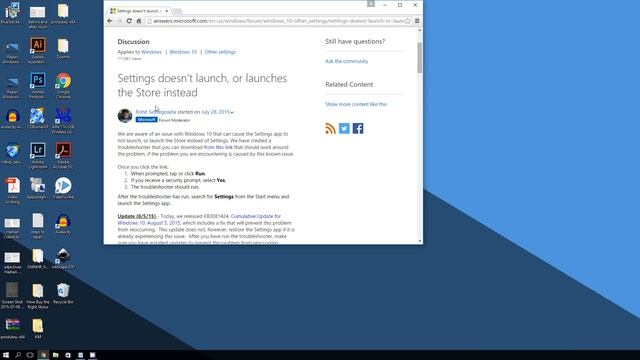The image size is (640, 360).
Task: Select the Zoomit folder on desktop
Action: coord(63,48)
